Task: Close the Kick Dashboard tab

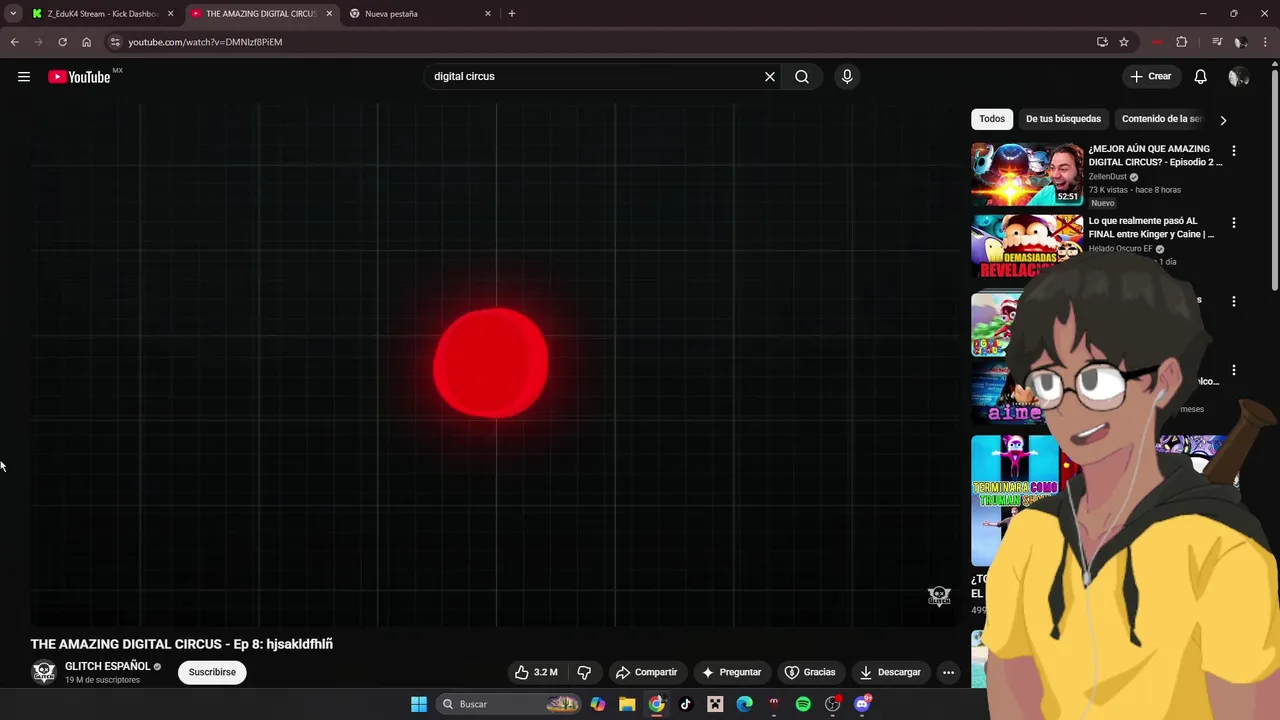Action: point(170,14)
